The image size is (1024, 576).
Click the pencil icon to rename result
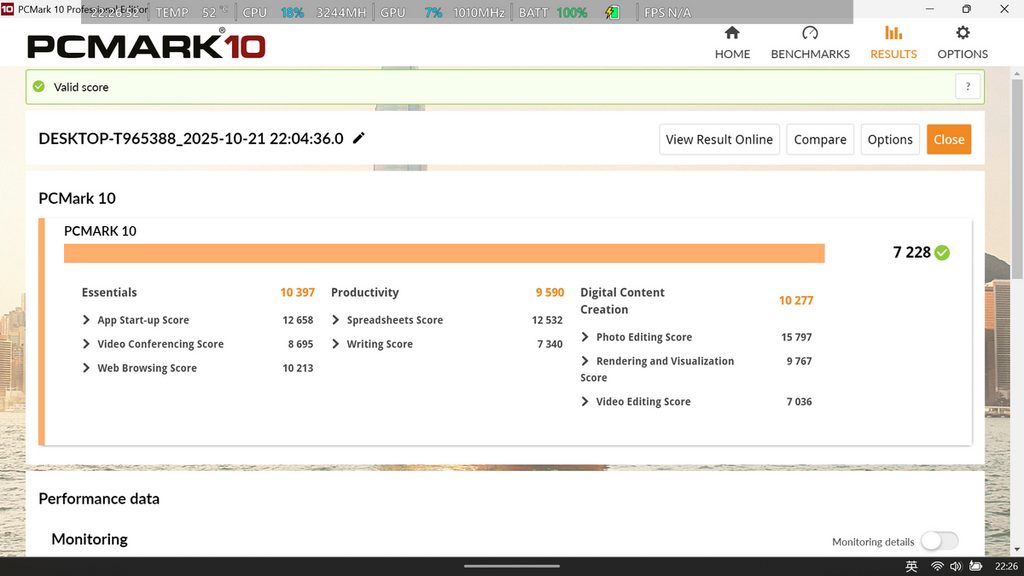pyautogui.click(x=359, y=138)
